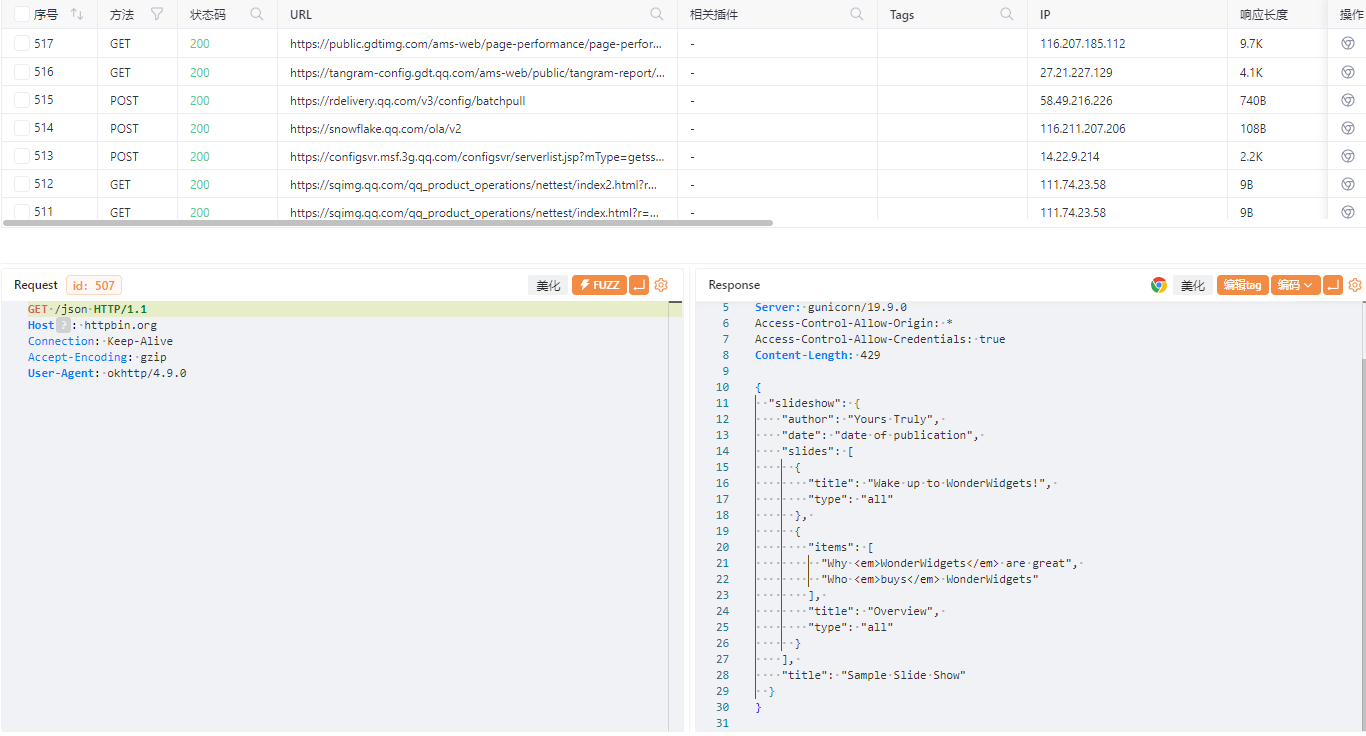
Task: Open the Request panel settings gear
Action: click(661, 285)
